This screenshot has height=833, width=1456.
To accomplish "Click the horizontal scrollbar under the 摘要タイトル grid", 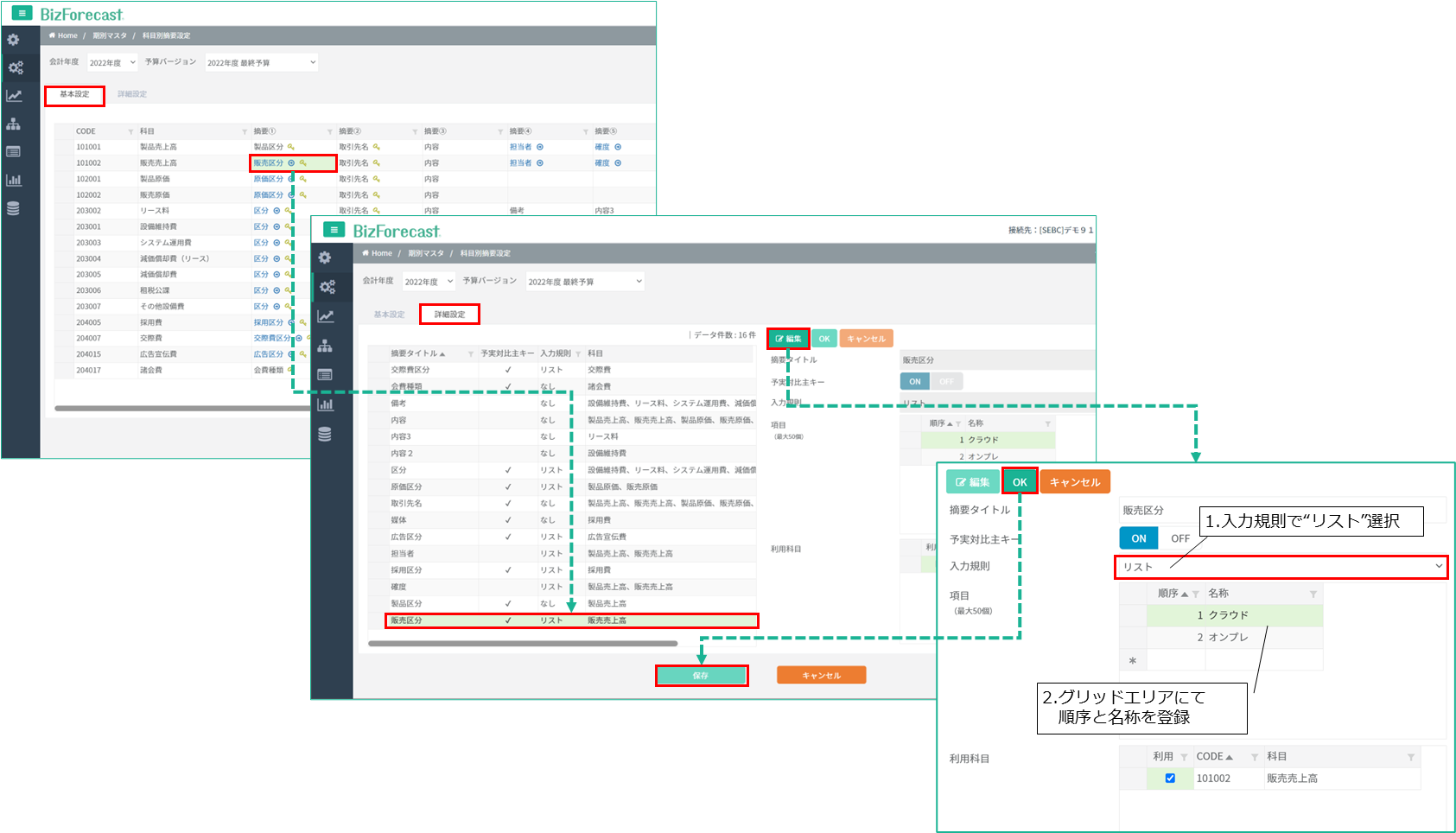I will coord(523,644).
